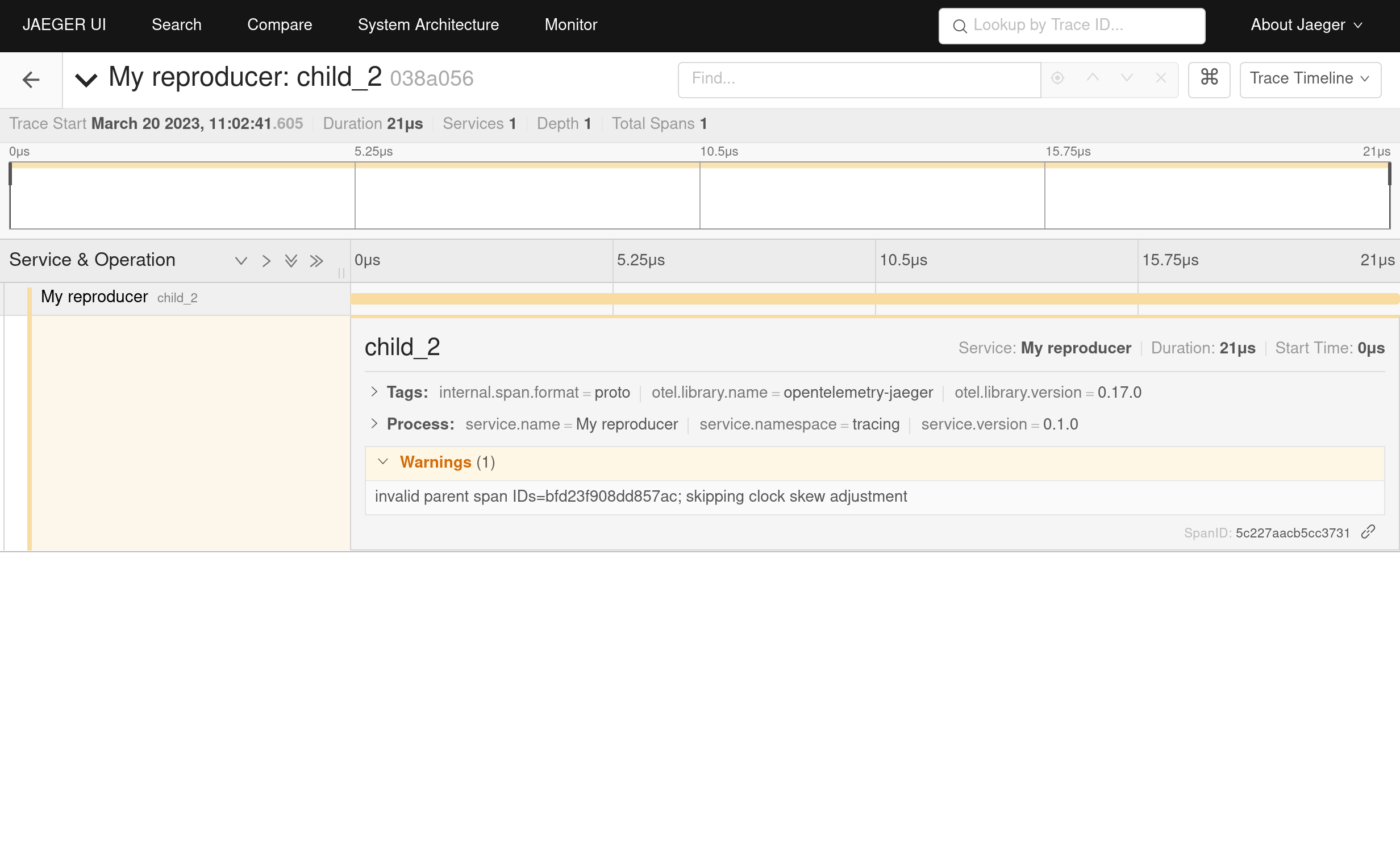The width and height of the screenshot is (1400, 842).
Task: Click JAEGER UI to go home
Action: point(64,24)
